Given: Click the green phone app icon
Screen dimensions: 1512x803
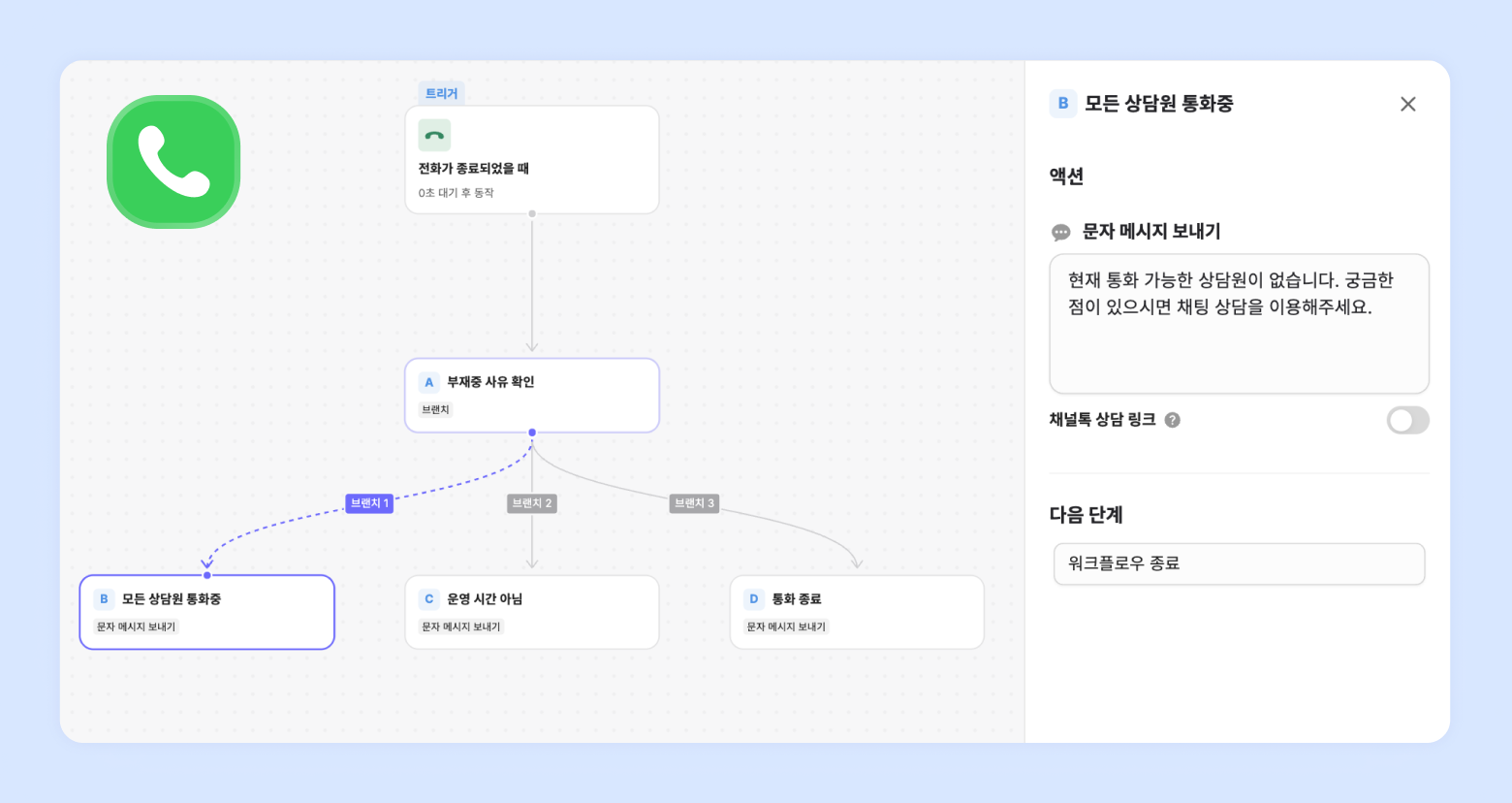Looking at the screenshot, I should coord(173,162).
